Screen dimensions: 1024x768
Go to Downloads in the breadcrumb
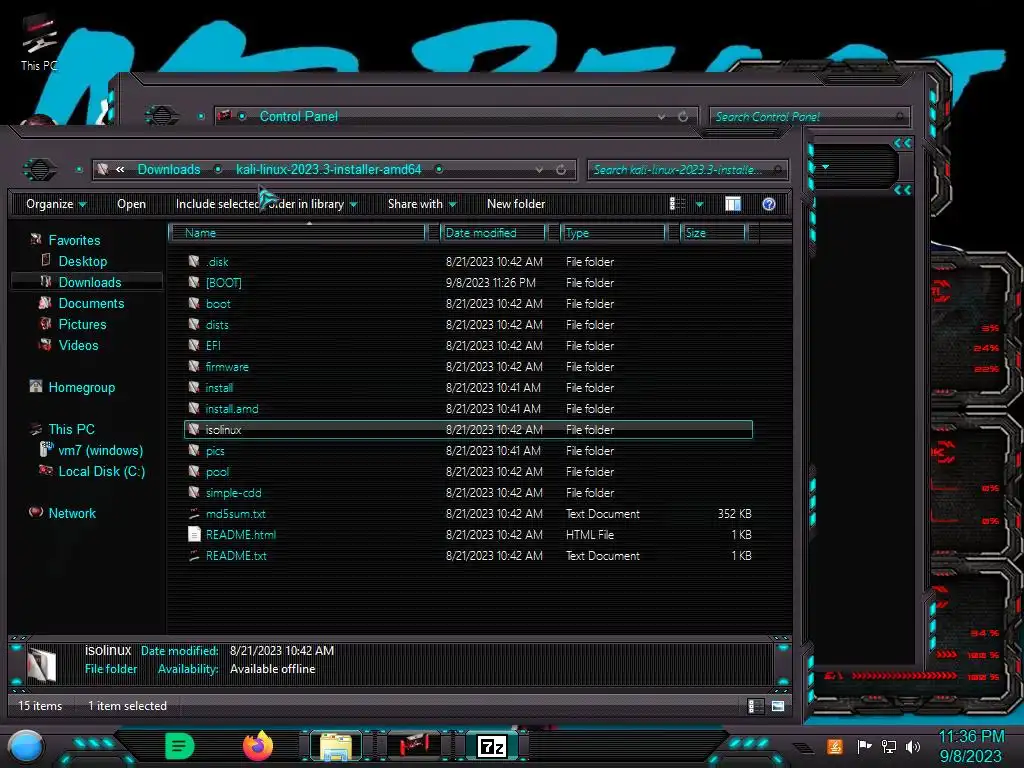coord(169,170)
